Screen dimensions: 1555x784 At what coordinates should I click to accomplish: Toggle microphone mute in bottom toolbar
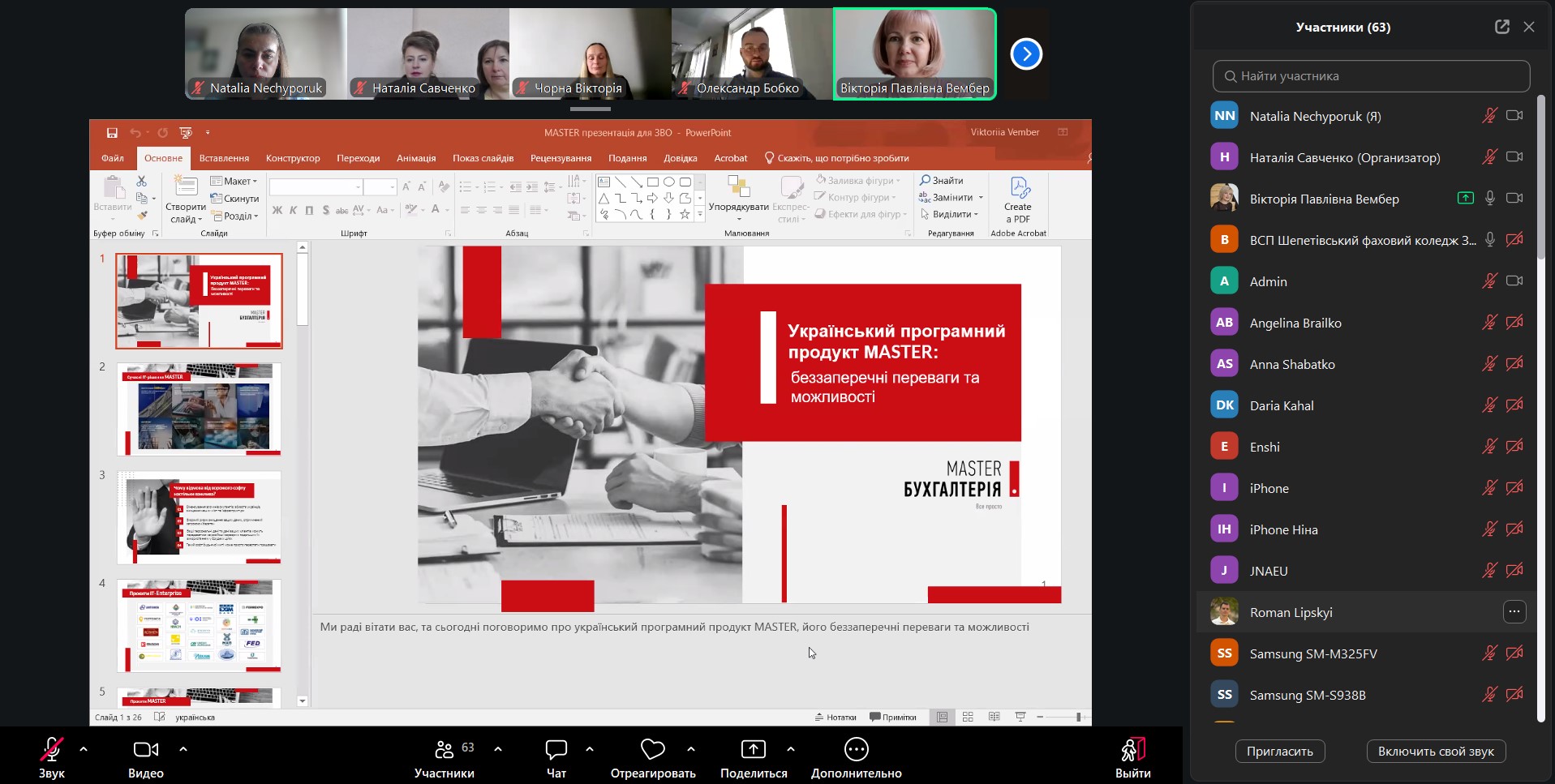tap(52, 750)
